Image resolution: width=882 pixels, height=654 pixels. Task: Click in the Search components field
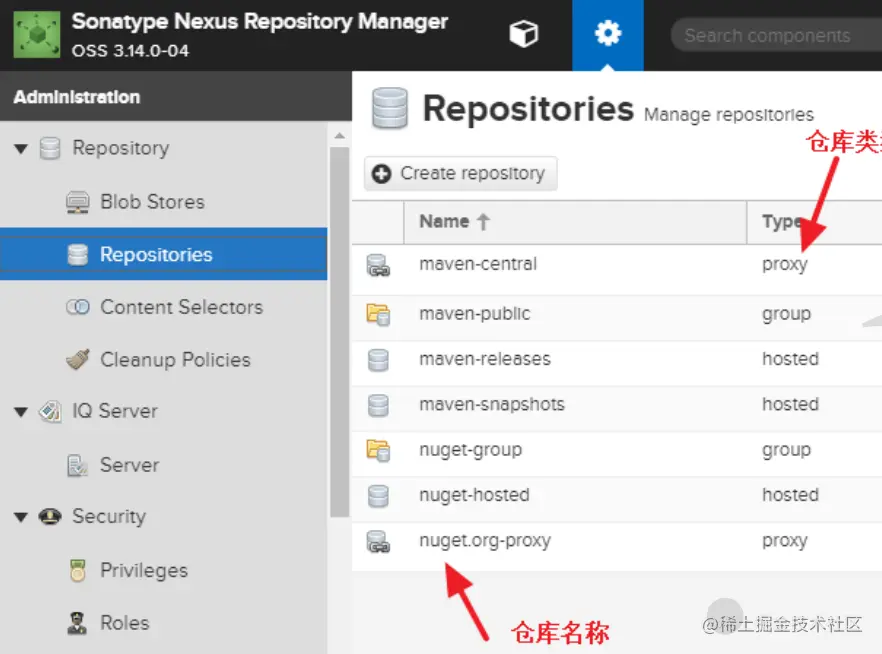[x=777, y=35]
